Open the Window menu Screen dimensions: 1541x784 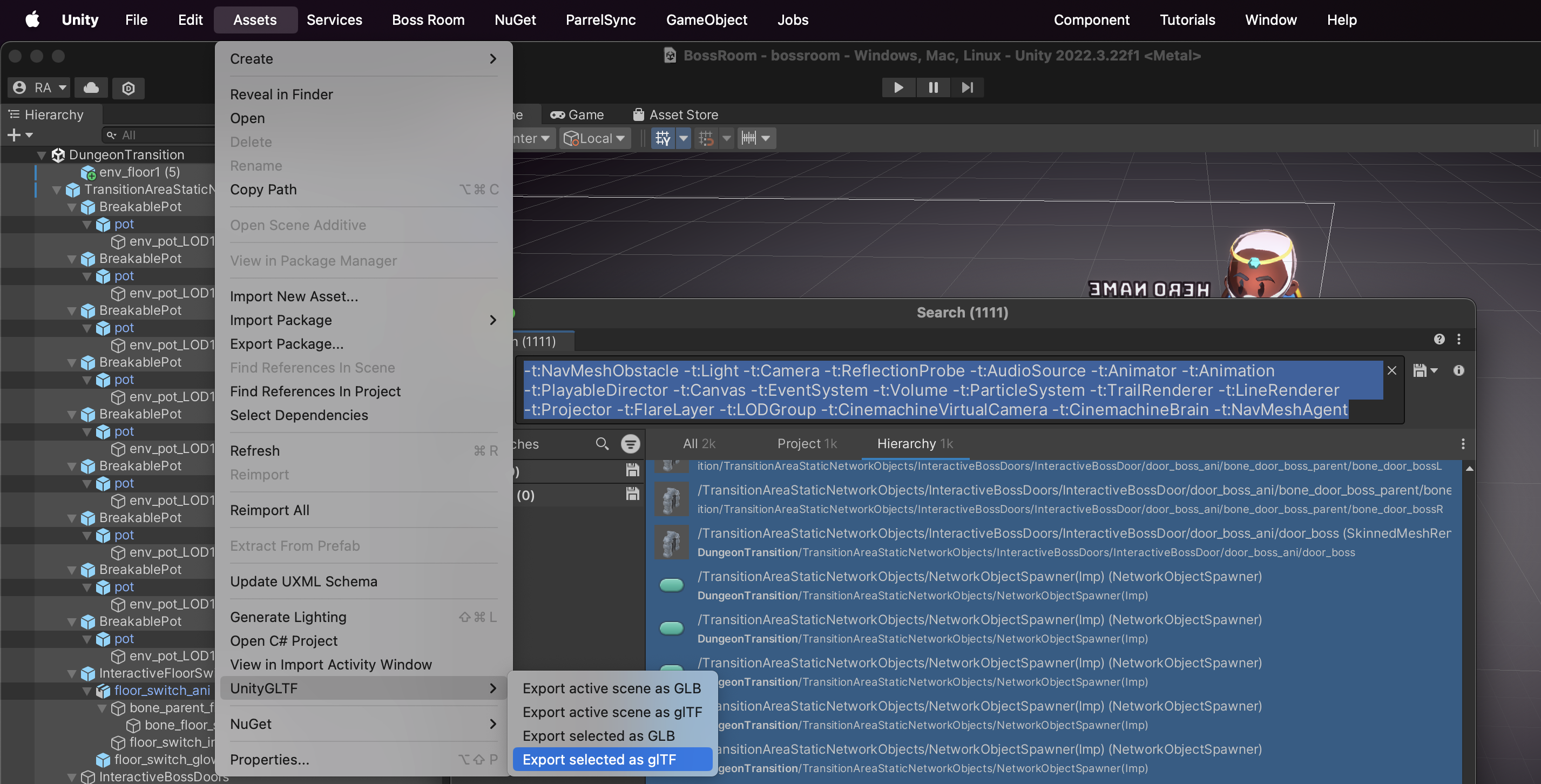(1270, 20)
